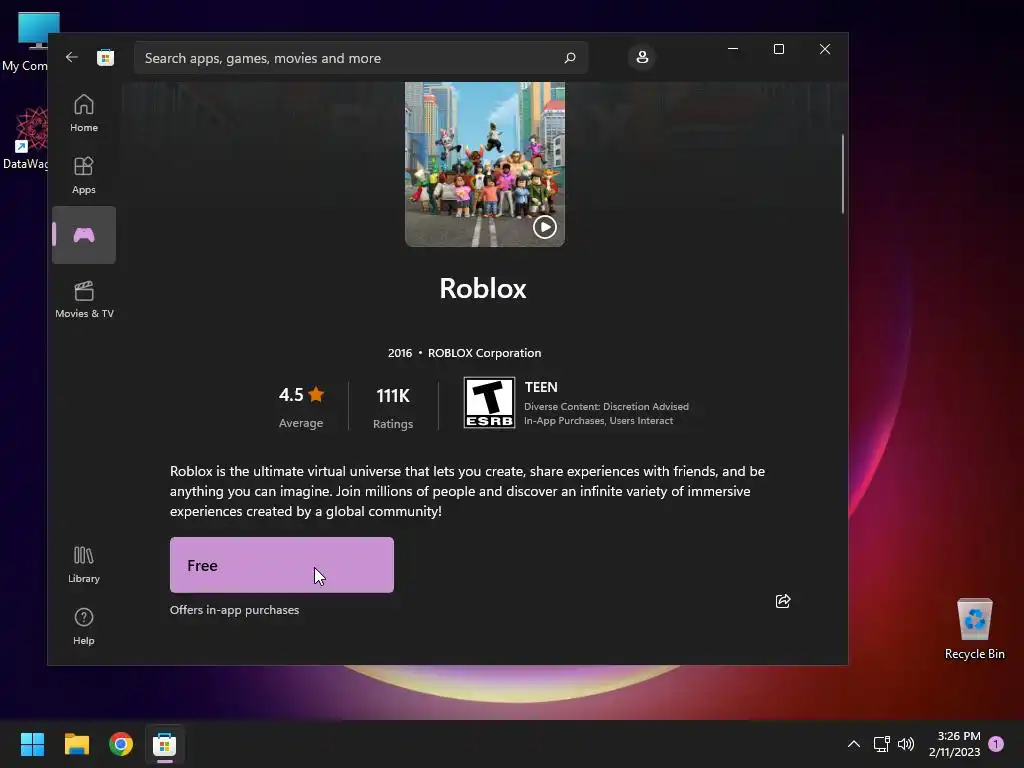Viewport: 1024px width, 768px height.
Task: Select the Gaming controller sidebar icon
Action: pyautogui.click(x=84, y=235)
